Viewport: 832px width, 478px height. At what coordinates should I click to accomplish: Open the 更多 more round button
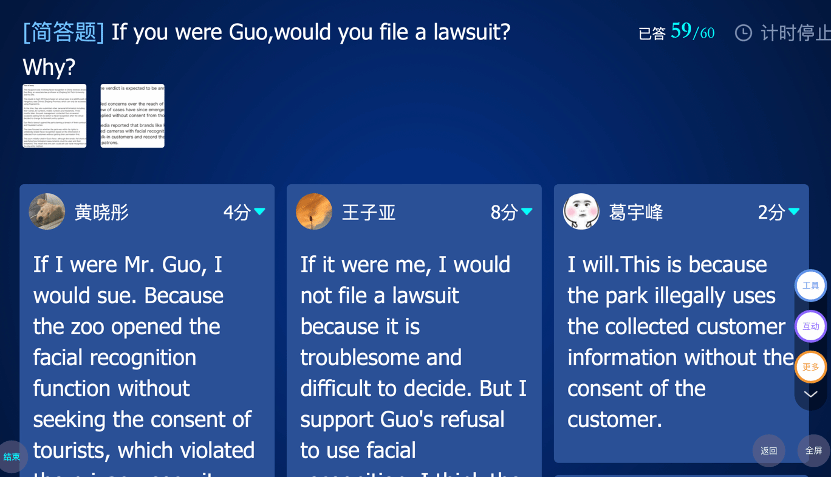coord(810,367)
